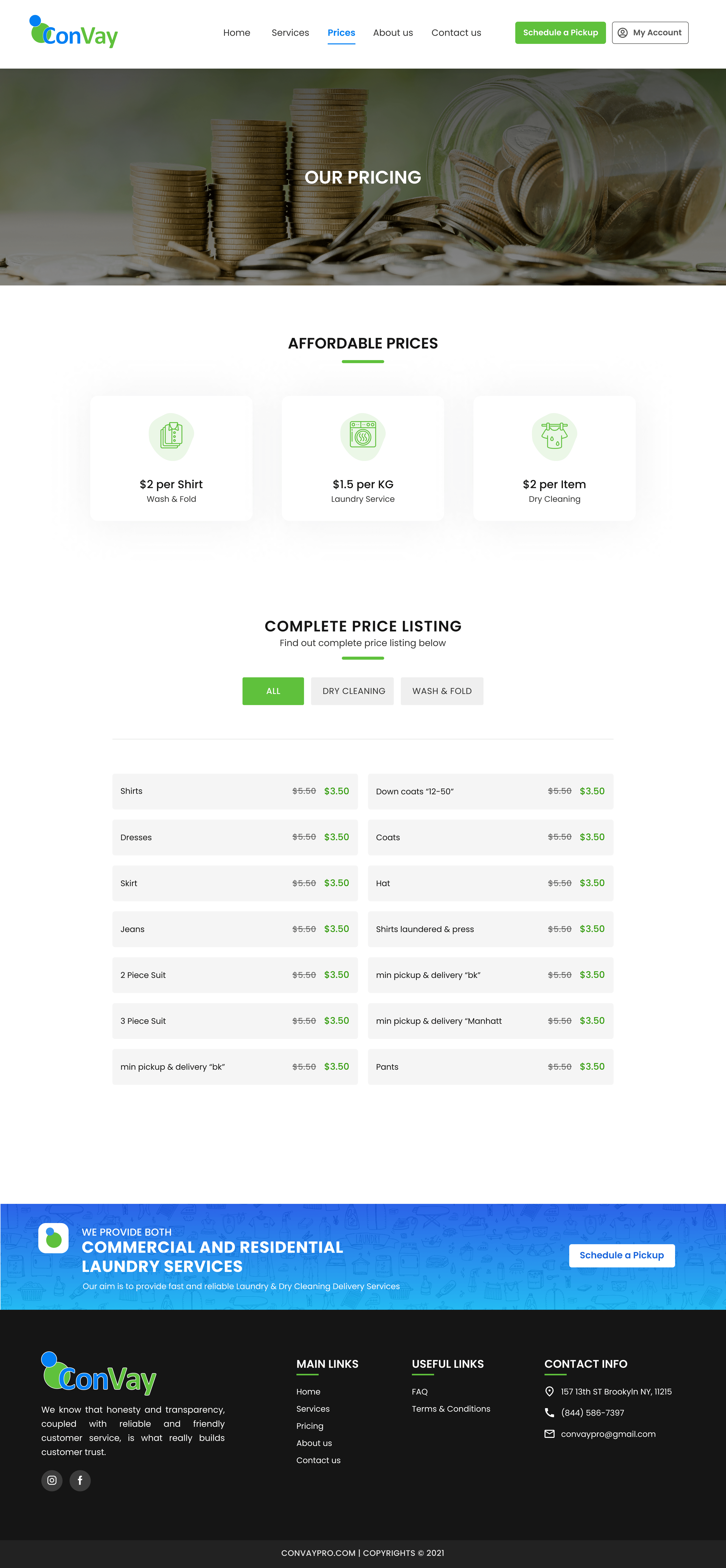The image size is (726, 1568).
Task: Click the email envelope icon in Contact Info
Action: coord(549,1434)
